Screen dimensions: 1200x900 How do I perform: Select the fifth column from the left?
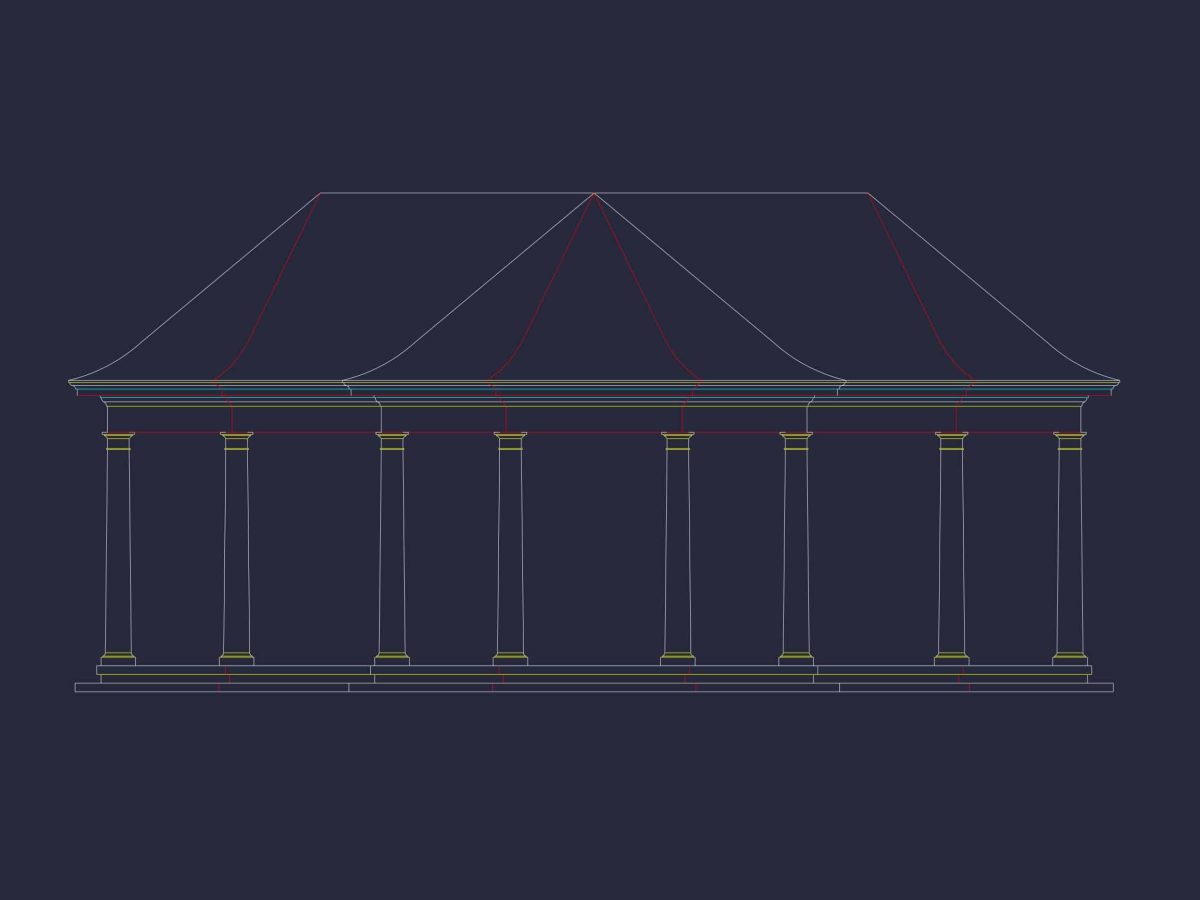pos(678,550)
